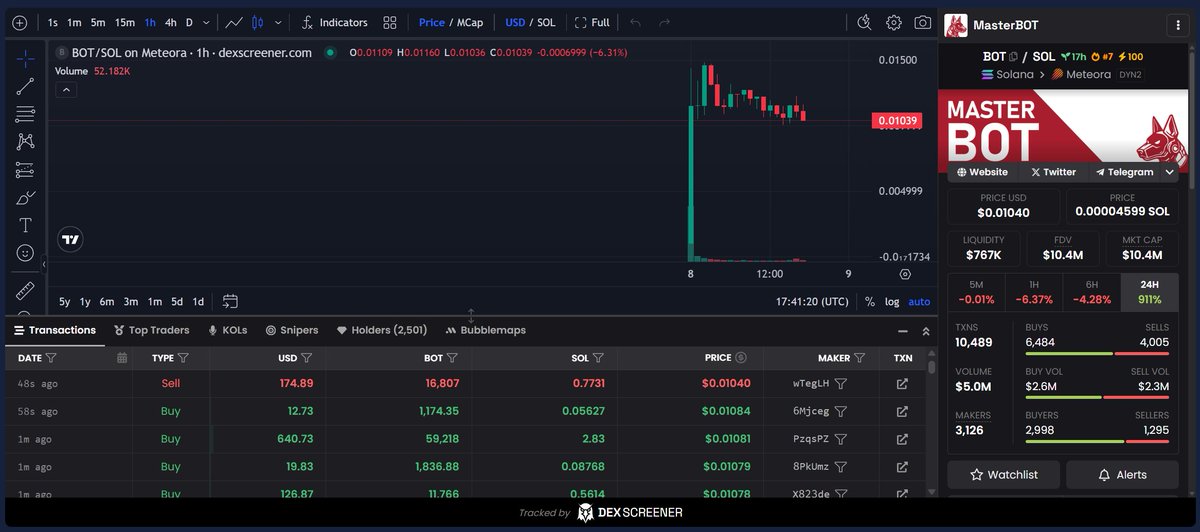1200x532 pixels.
Task: Open the USD column filter
Action: tap(307, 357)
